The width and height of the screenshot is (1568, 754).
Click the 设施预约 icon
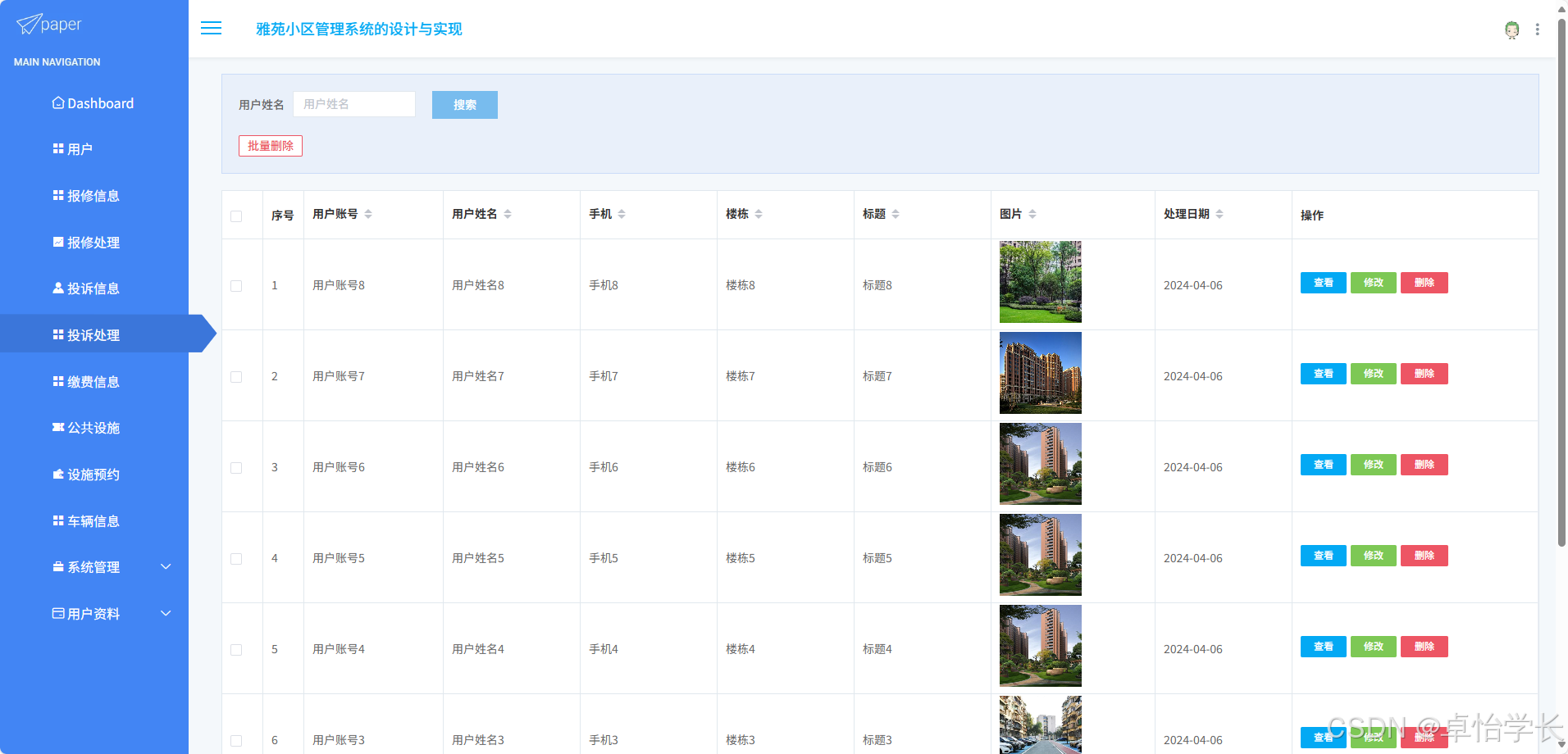pyautogui.click(x=58, y=474)
